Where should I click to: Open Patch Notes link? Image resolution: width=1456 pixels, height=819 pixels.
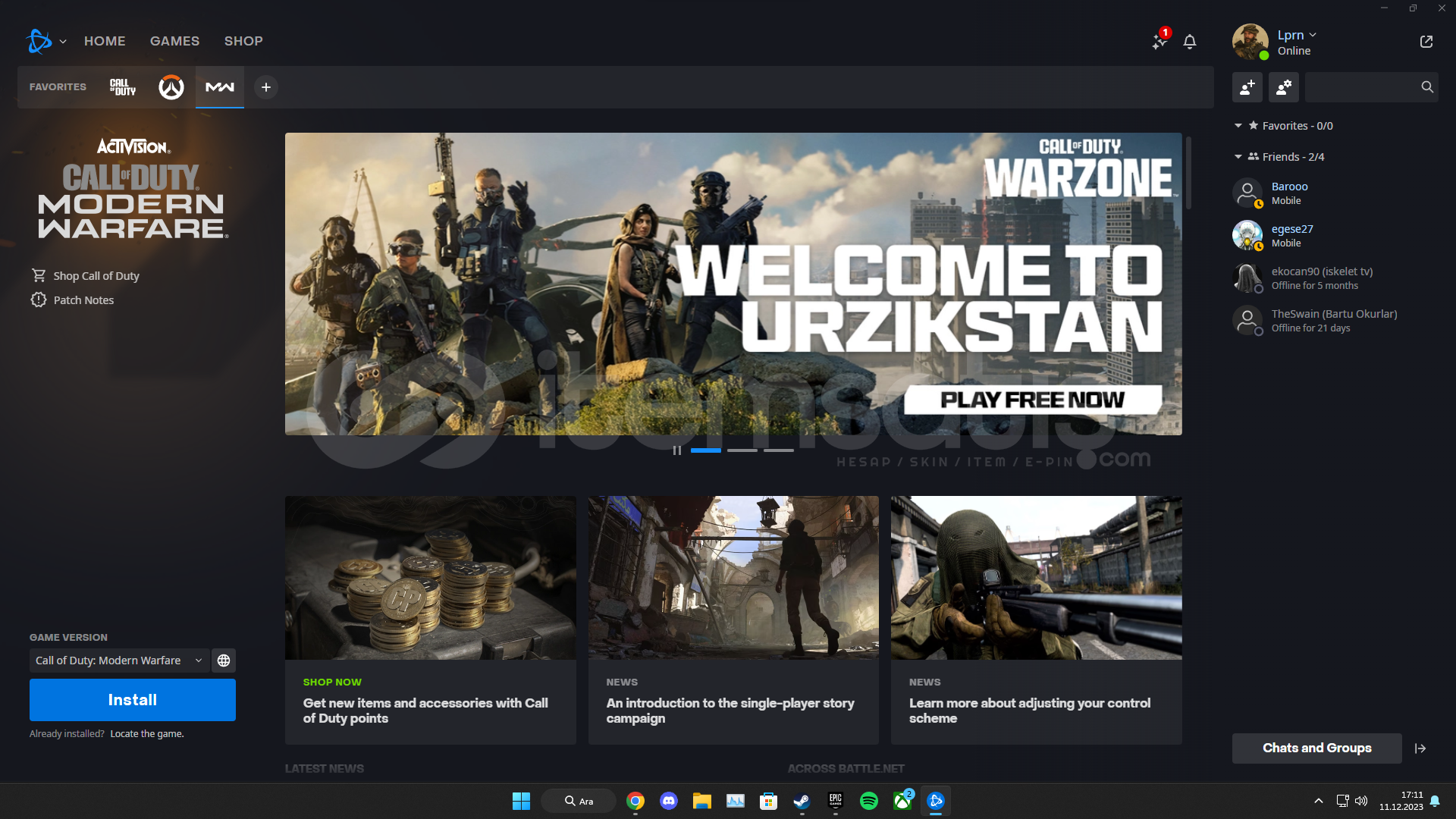(83, 300)
